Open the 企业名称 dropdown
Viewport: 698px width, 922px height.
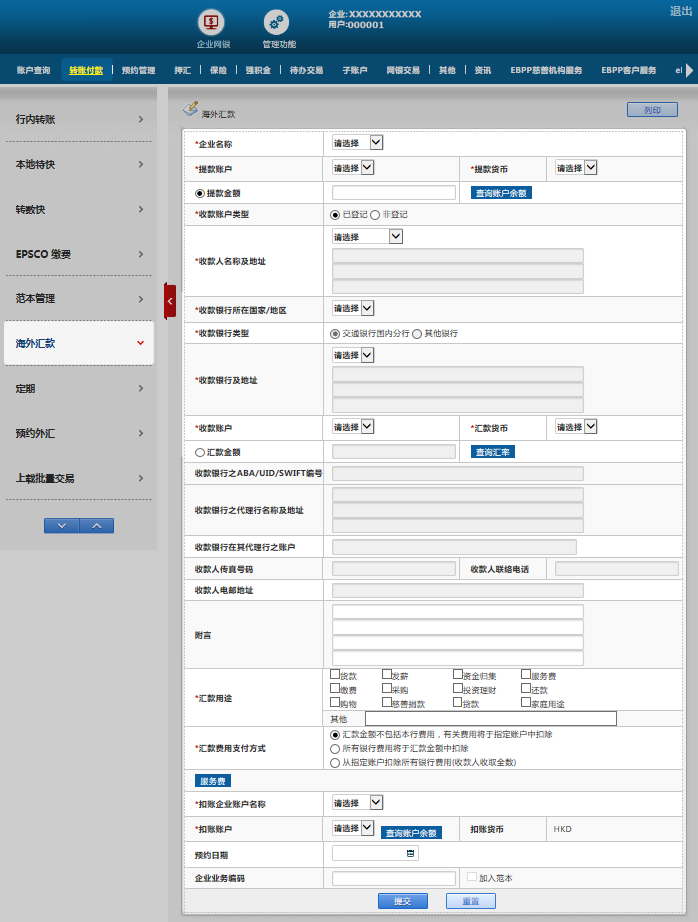point(357,143)
